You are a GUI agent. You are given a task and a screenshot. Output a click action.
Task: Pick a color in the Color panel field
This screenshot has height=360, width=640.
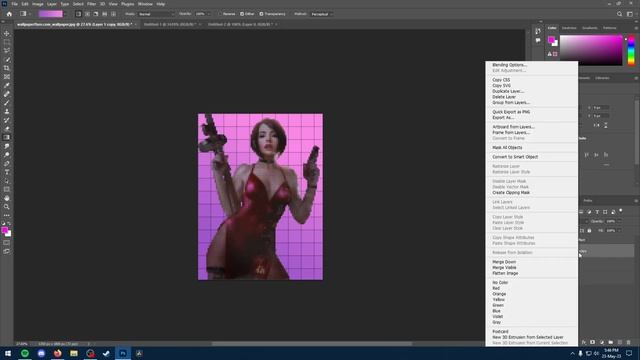coord(591,50)
